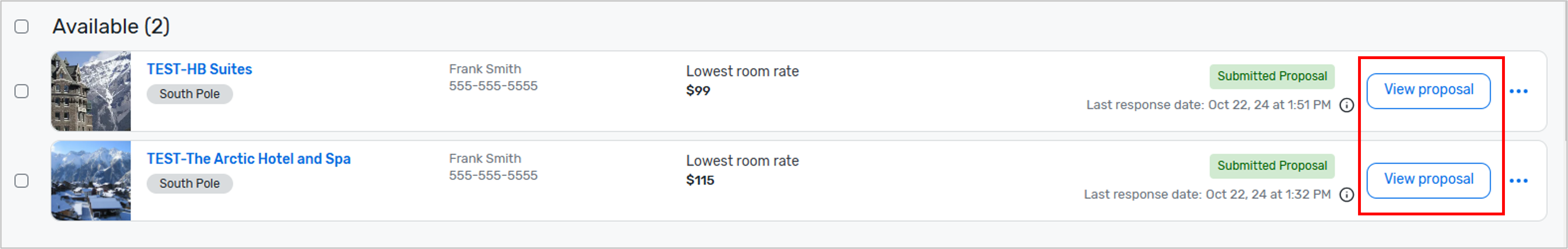
Task: Open TEST-The Arctic Hotel and Spa link
Action: click(x=248, y=159)
